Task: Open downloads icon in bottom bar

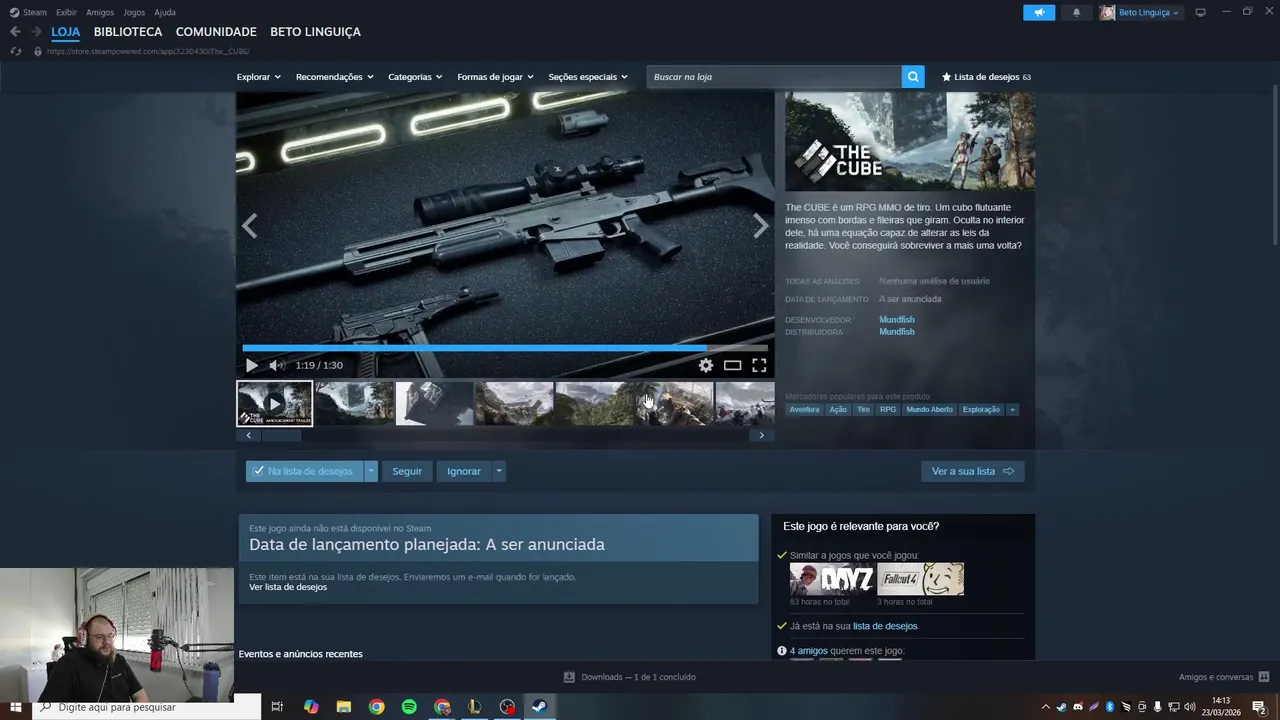Action: click(x=569, y=677)
